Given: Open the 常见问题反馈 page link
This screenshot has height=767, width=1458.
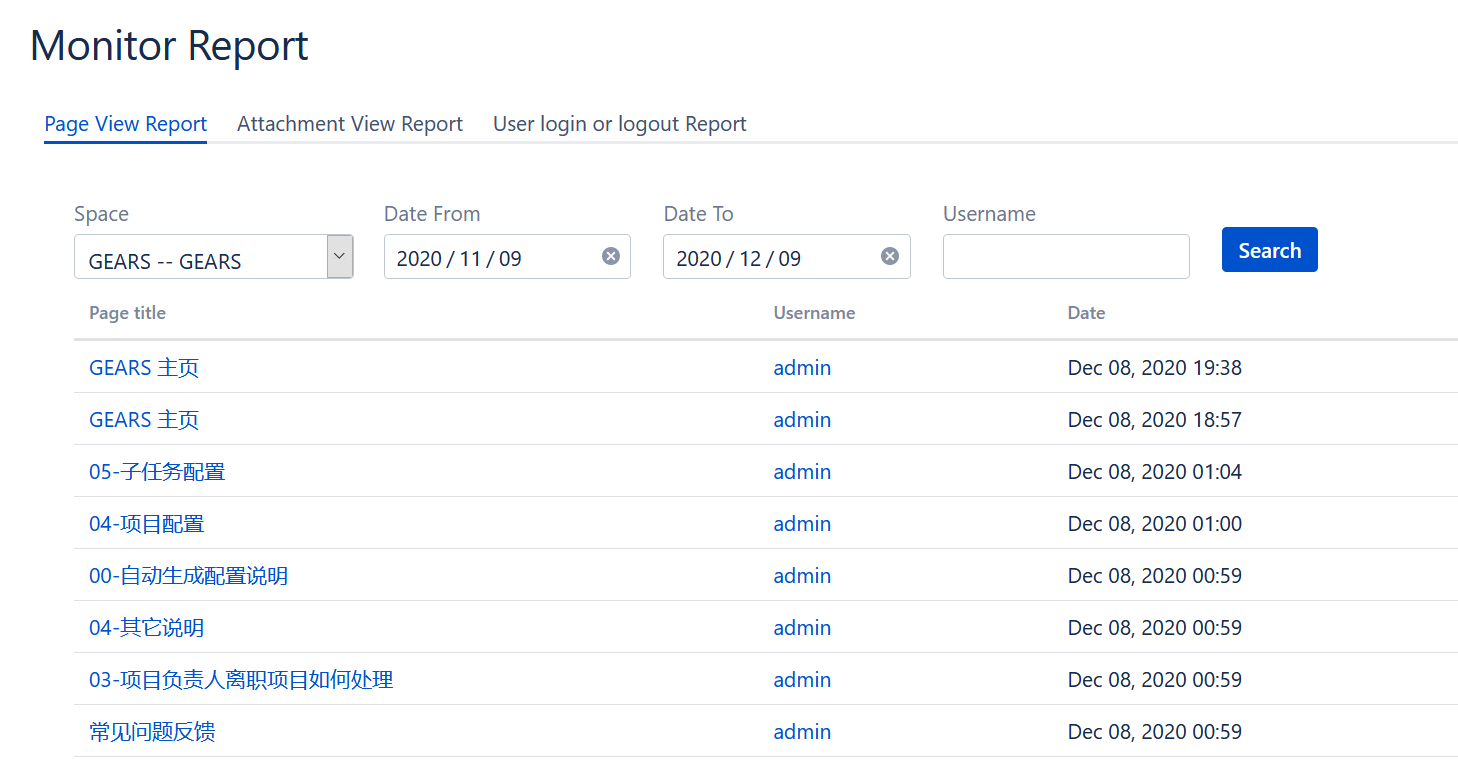Looking at the screenshot, I should click(x=152, y=732).
